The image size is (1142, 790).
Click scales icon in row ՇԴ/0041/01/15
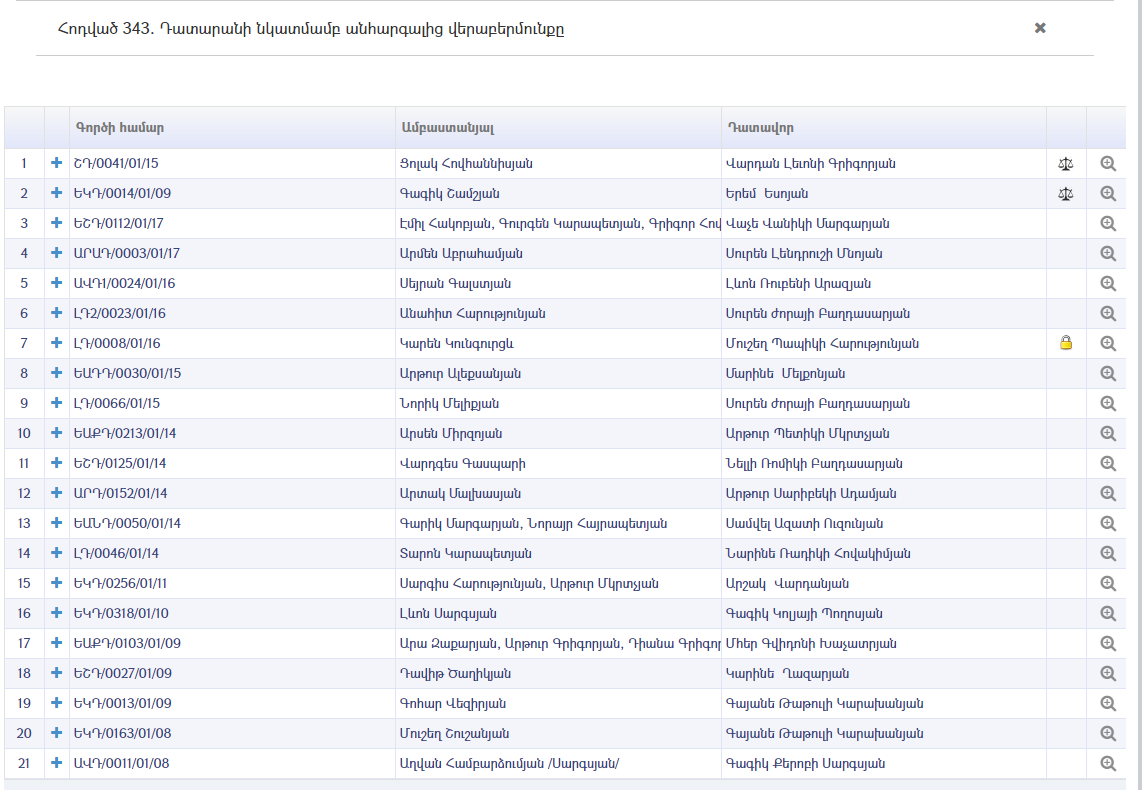point(1066,164)
